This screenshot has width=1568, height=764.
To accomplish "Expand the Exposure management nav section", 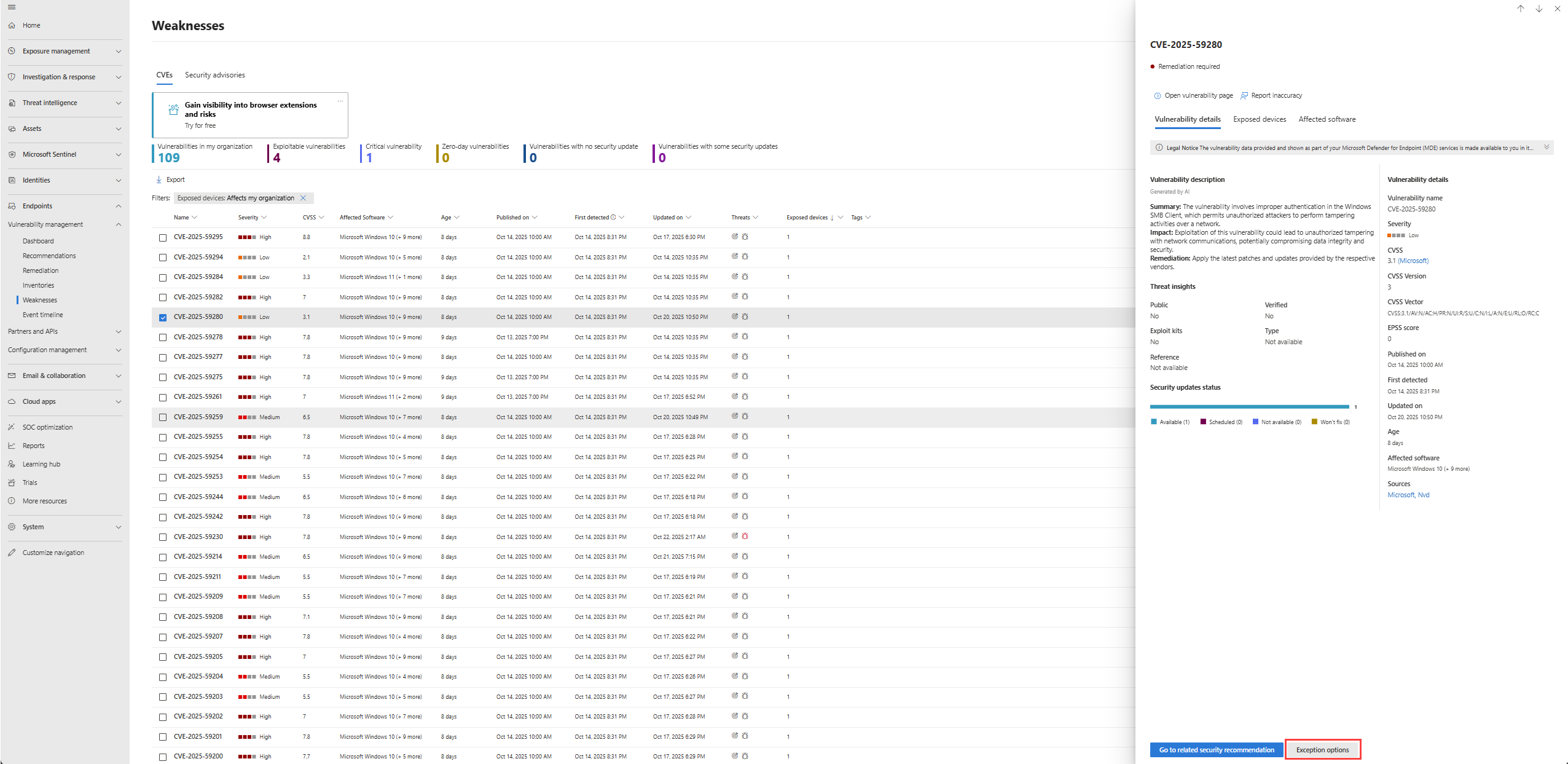I will pos(119,51).
